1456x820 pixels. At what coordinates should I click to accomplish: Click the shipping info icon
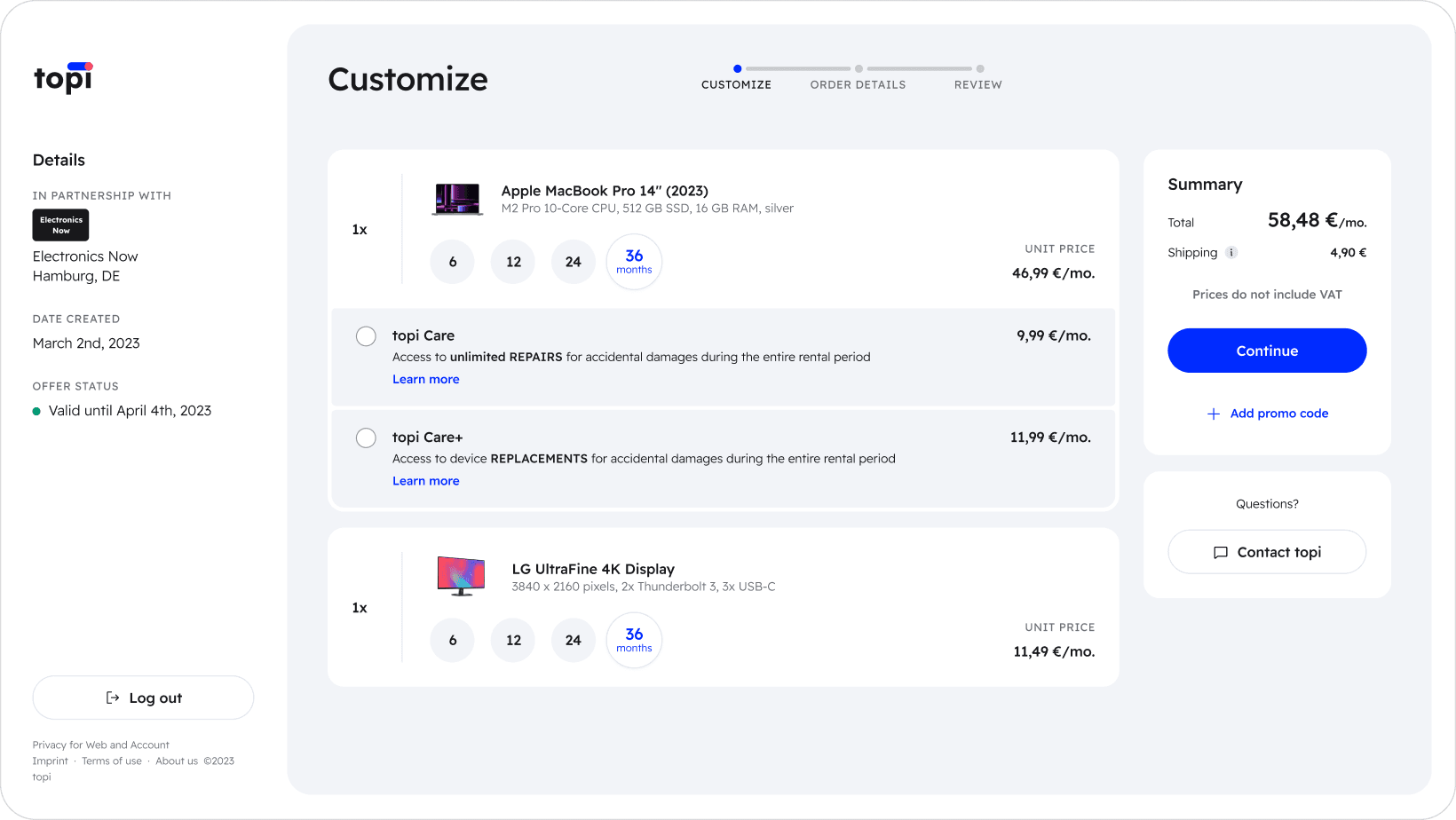[x=1231, y=252]
